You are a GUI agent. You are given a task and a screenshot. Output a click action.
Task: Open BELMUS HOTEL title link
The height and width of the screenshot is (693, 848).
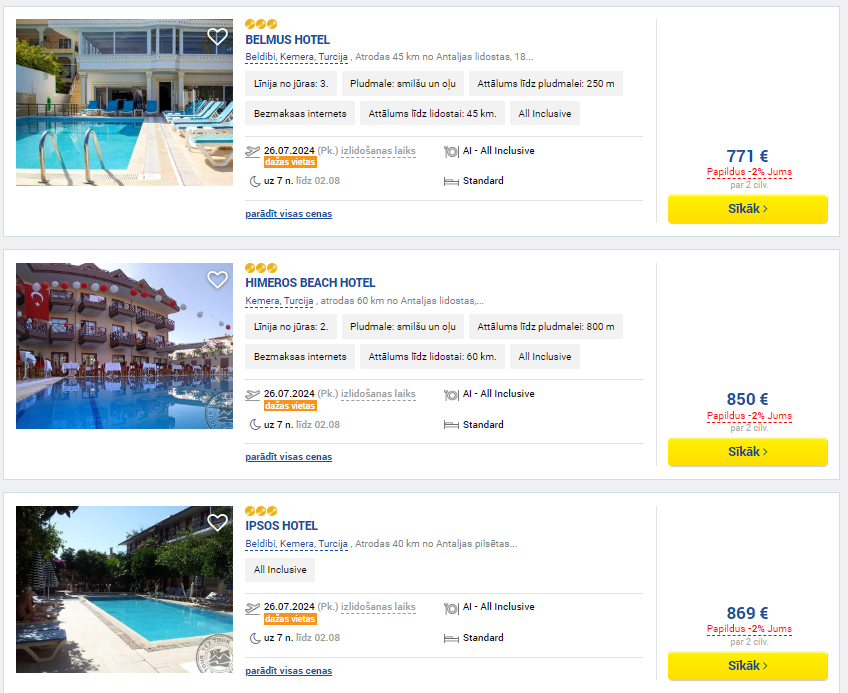coord(287,39)
